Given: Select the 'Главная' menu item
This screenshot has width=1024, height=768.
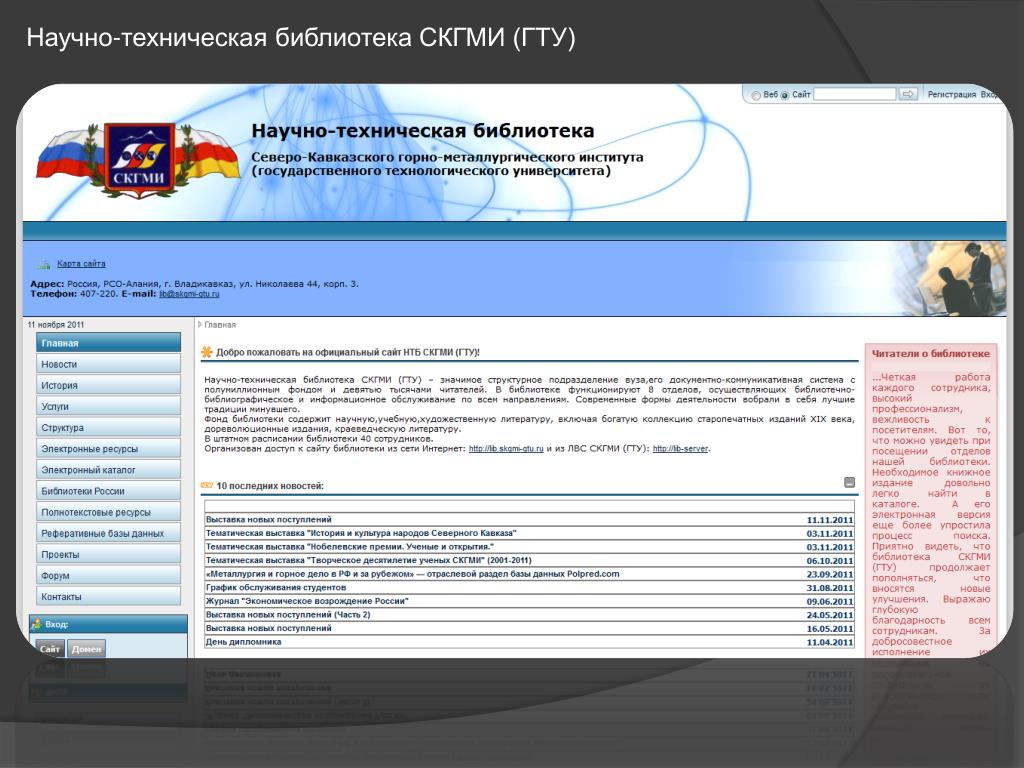Looking at the screenshot, I should (x=108, y=343).
